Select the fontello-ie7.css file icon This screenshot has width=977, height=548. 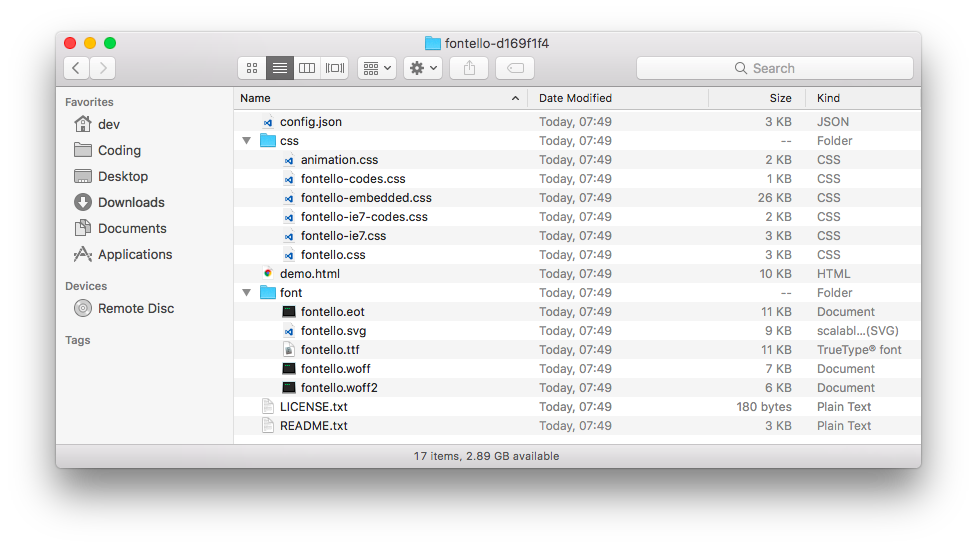(288, 236)
